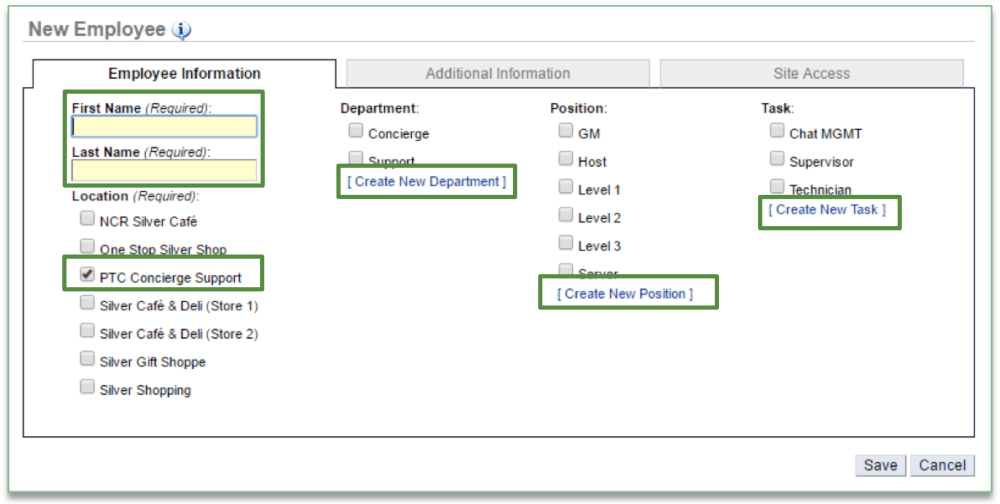This screenshot has height=504, width=1000.
Task: Uncheck PTC Concierge Support location
Action: (x=88, y=275)
